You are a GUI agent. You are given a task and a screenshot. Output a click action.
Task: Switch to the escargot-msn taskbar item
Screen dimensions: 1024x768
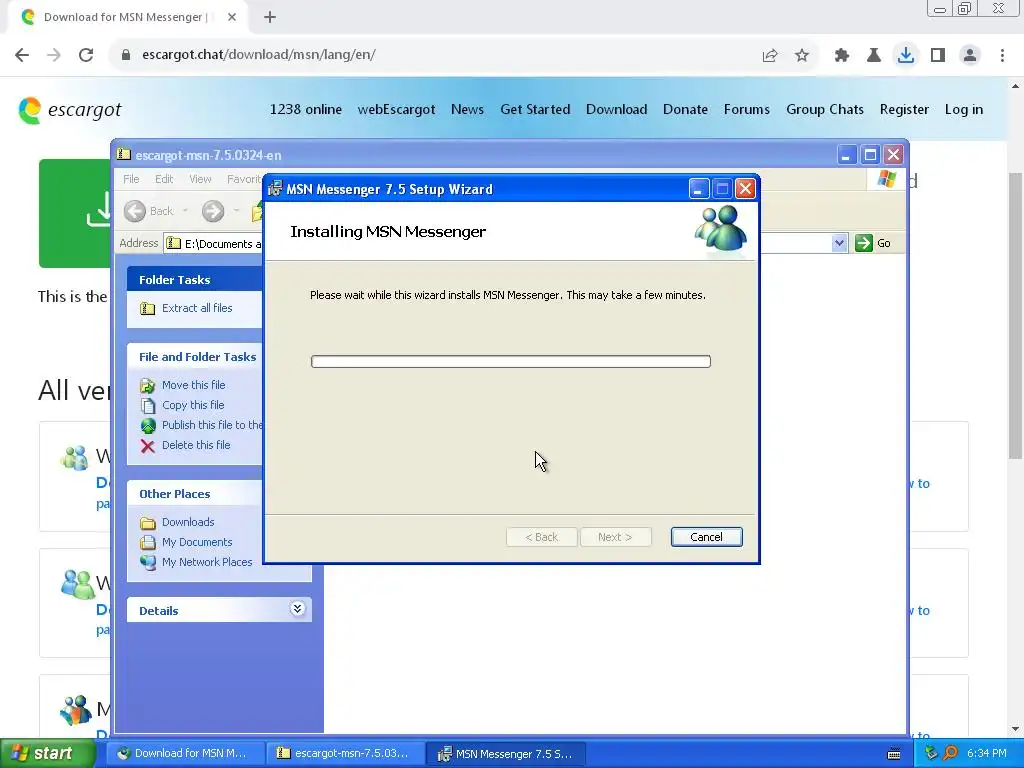coord(345,754)
